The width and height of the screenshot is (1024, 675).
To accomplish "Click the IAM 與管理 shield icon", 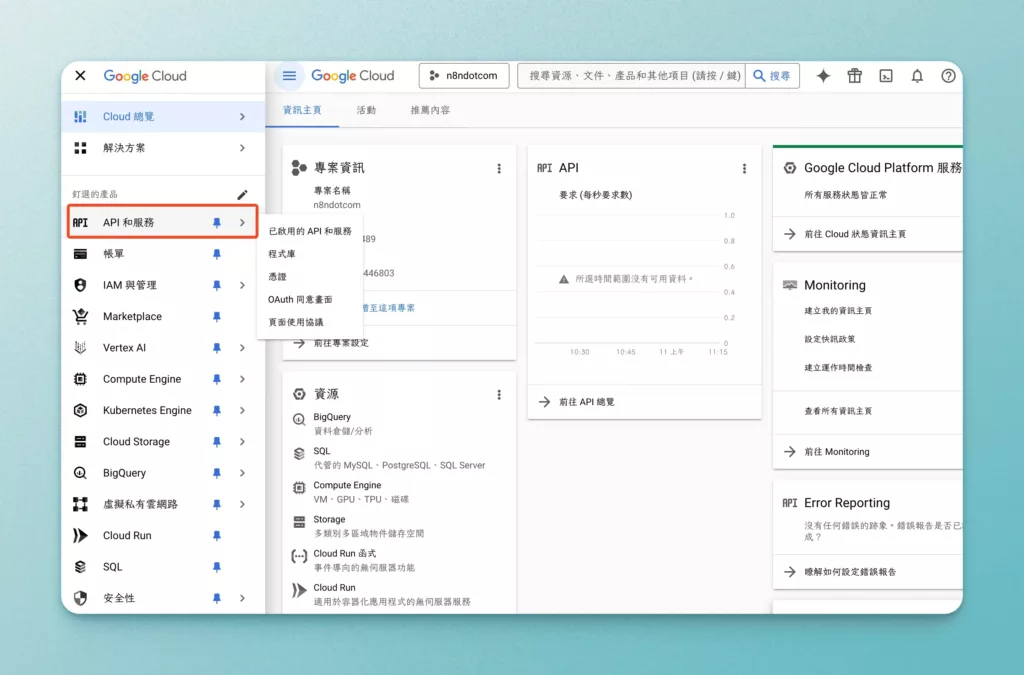I will 80,285.
